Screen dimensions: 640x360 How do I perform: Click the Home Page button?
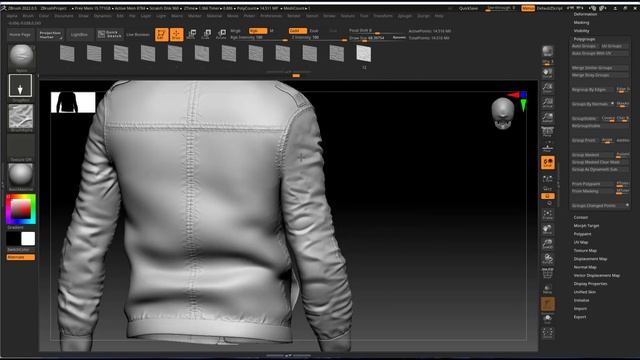pos(20,35)
